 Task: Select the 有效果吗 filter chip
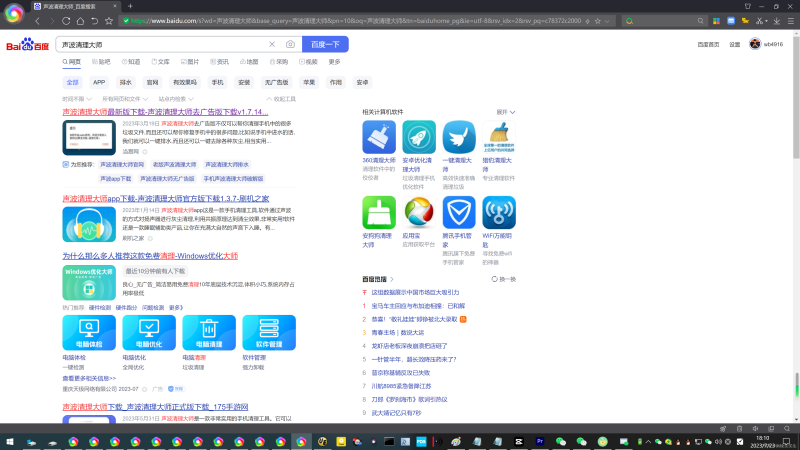[x=185, y=82]
